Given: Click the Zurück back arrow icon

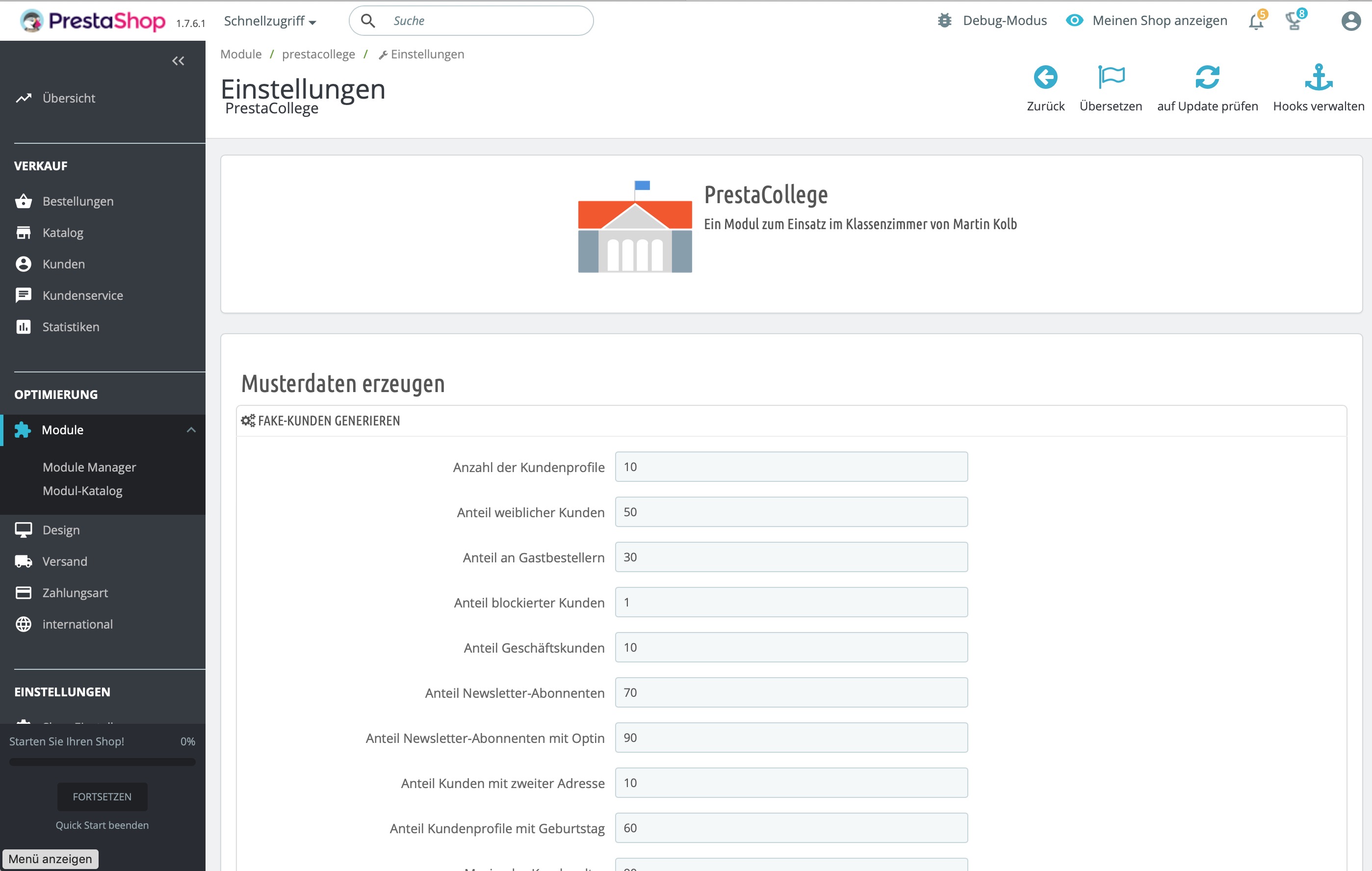Looking at the screenshot, I should click(x=1045, y=78).
